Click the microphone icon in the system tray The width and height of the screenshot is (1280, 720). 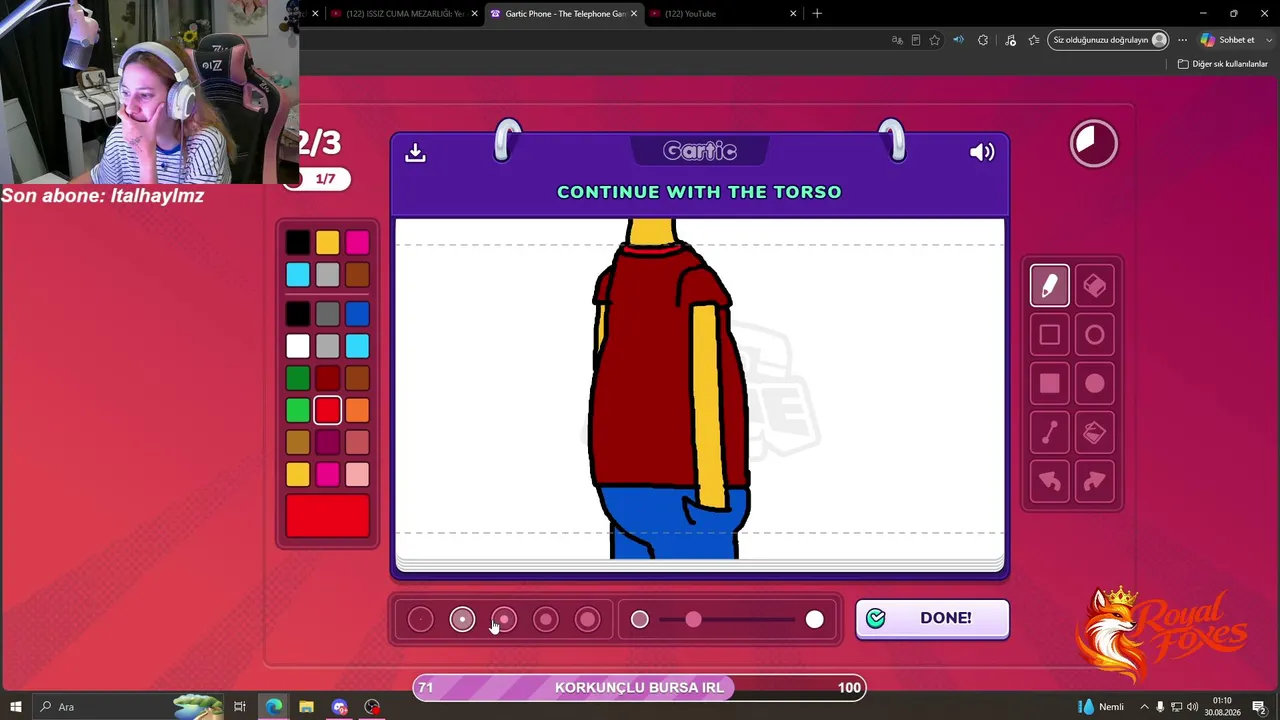tap(1160, 707)
